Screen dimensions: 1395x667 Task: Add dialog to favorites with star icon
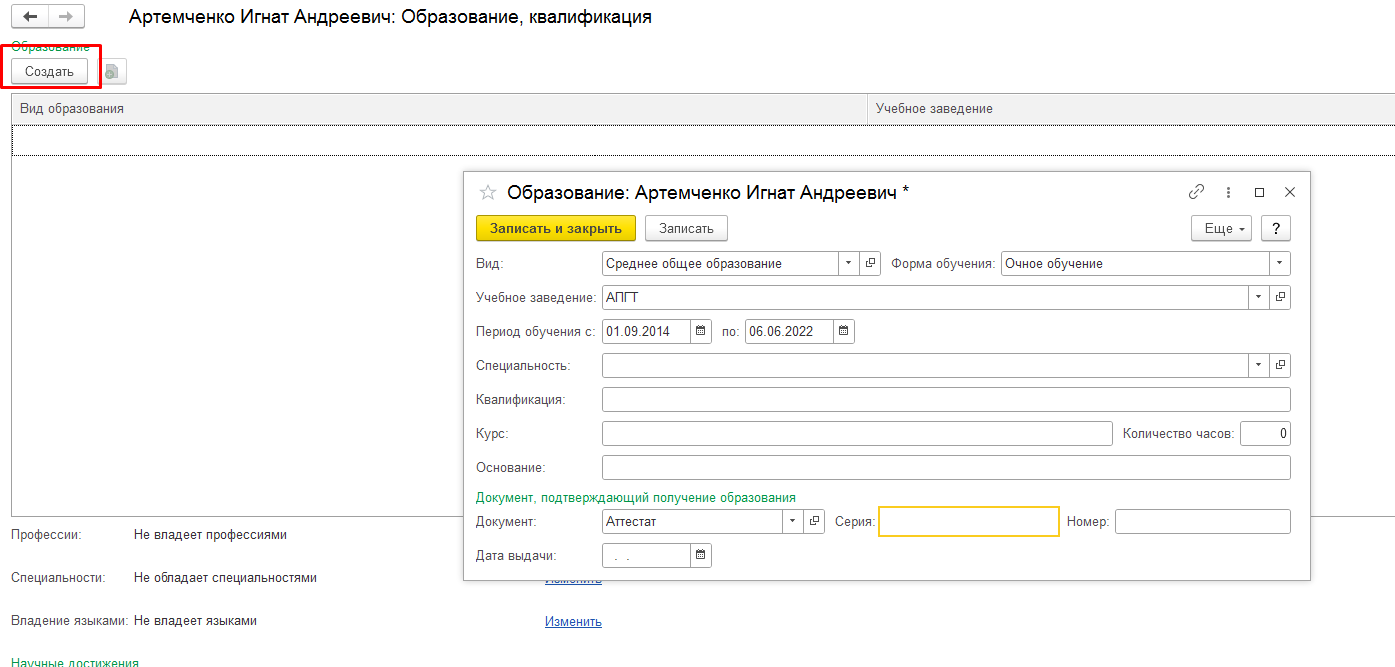pos(488,193)
